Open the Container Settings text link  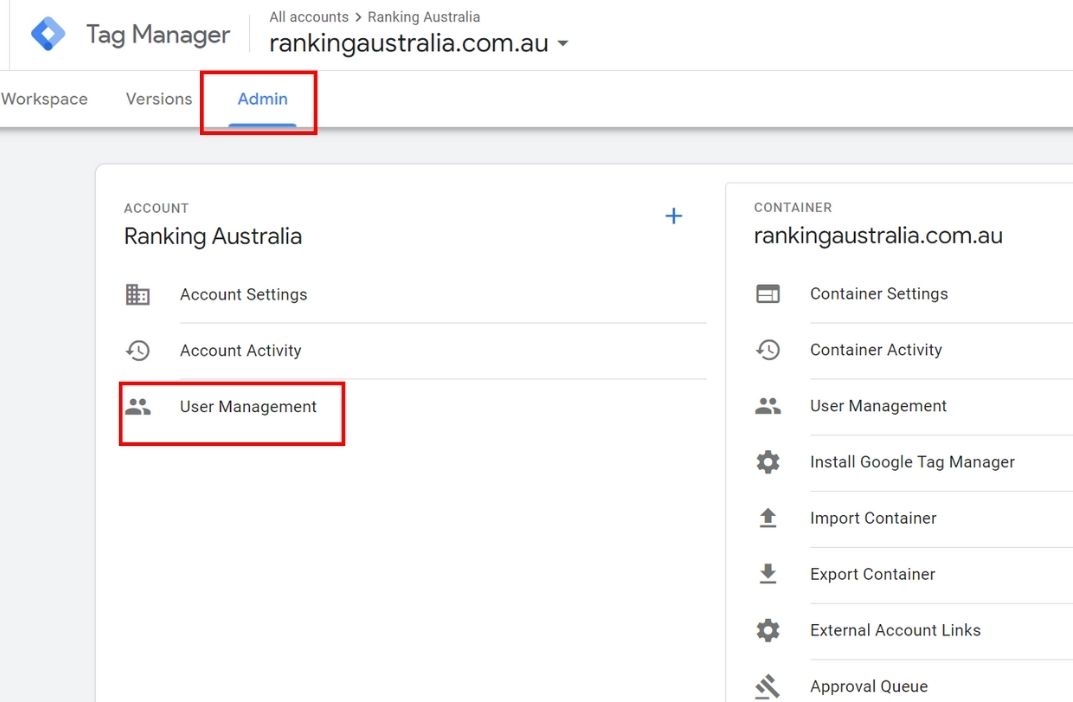tap(879, 294)
